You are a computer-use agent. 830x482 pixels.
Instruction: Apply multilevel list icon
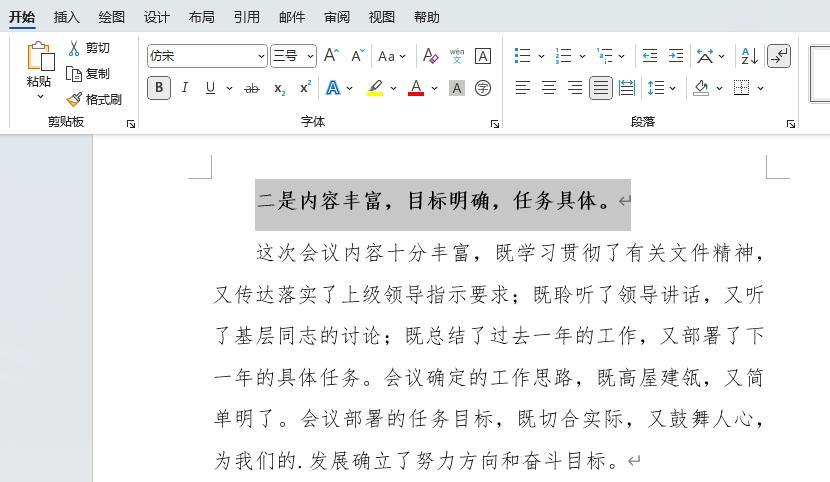click(605, 56)
